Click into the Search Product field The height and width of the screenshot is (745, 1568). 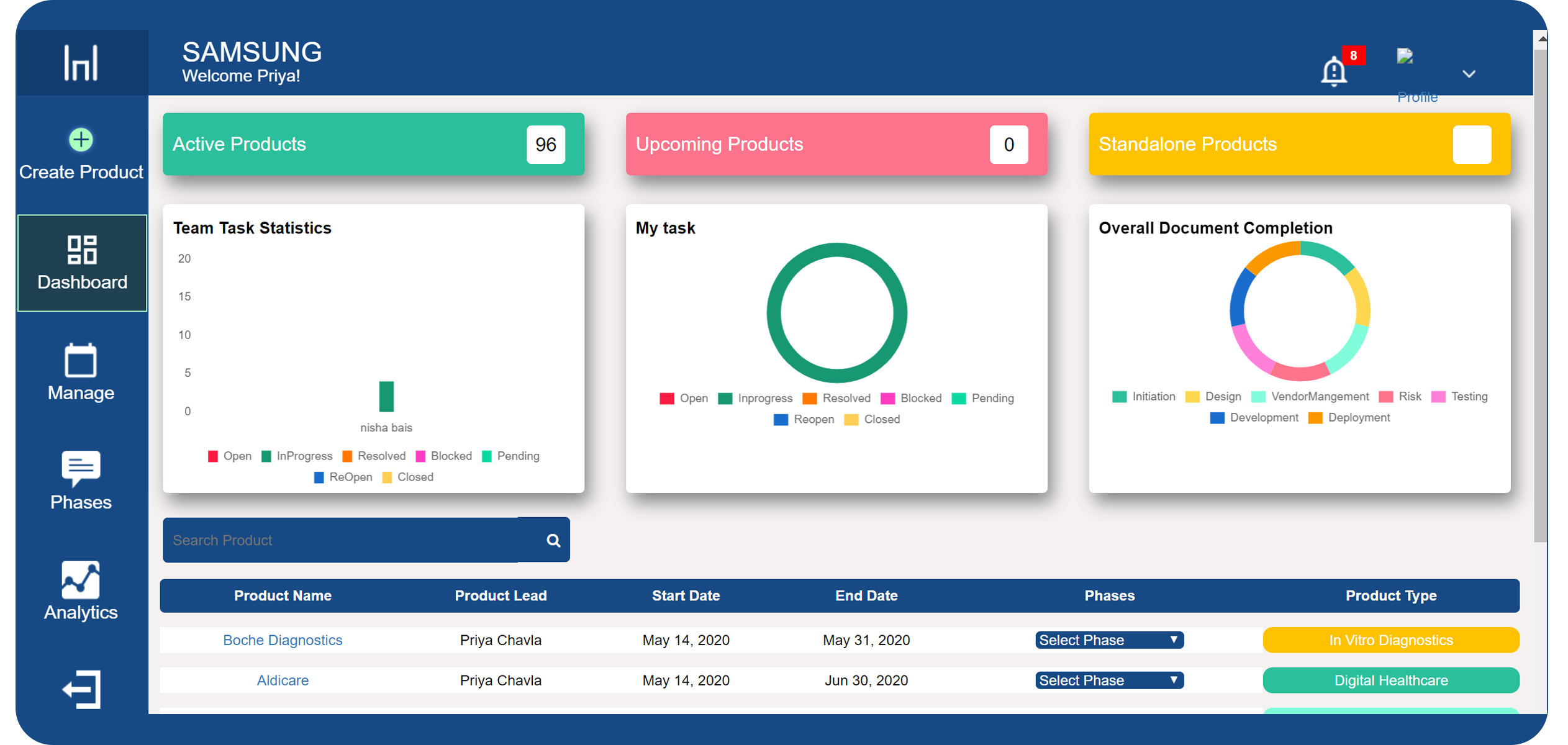tap(340, 540)
